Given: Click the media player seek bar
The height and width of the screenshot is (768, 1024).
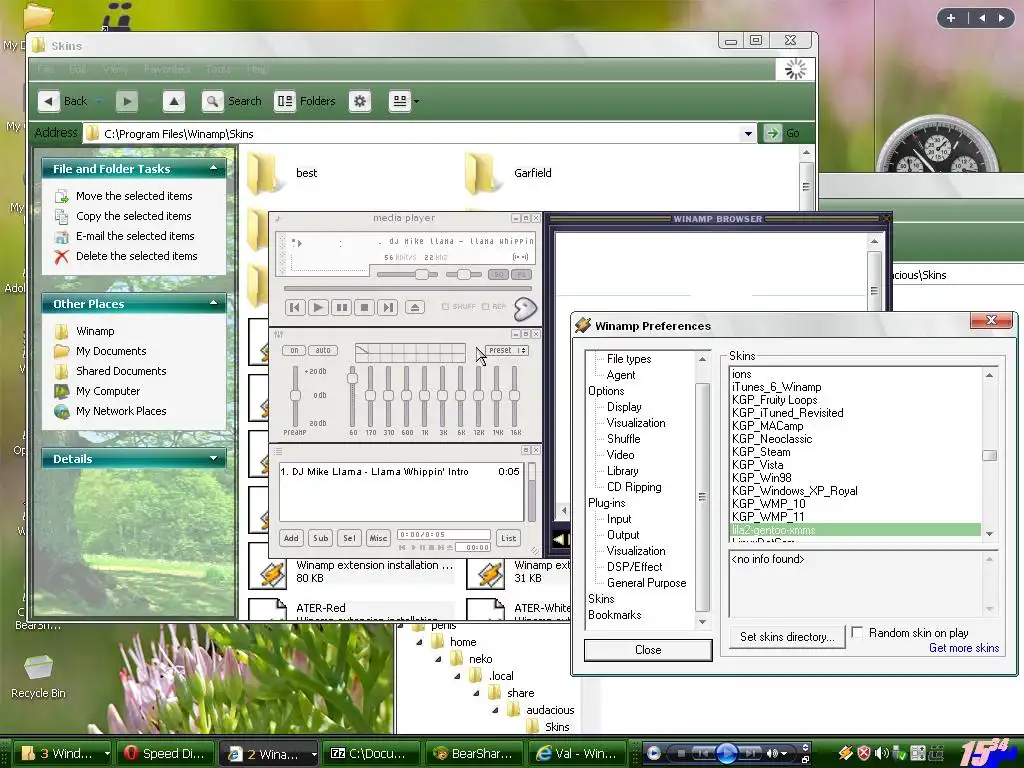Looking at the screenshot, I should click(x=408, y=288).
